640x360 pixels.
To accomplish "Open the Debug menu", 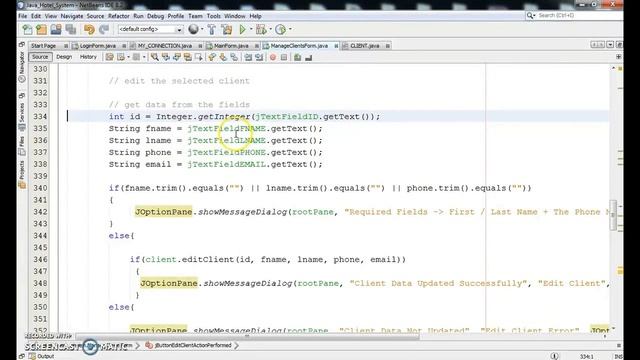I will pos(156,16).
